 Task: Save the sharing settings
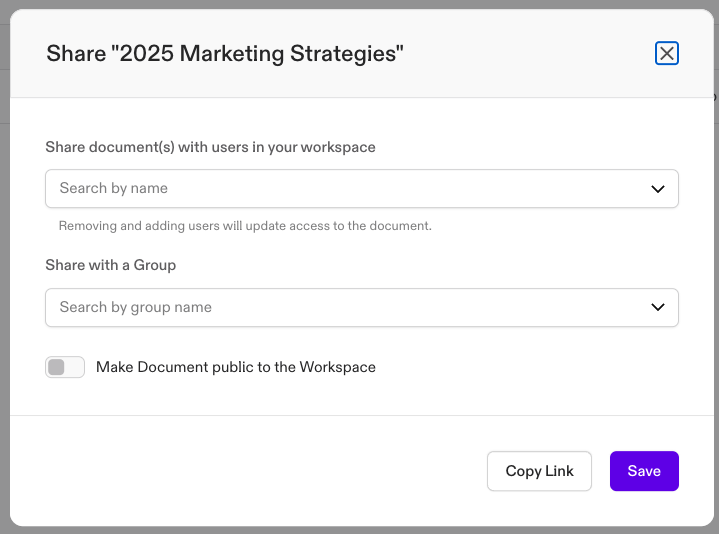644,471
